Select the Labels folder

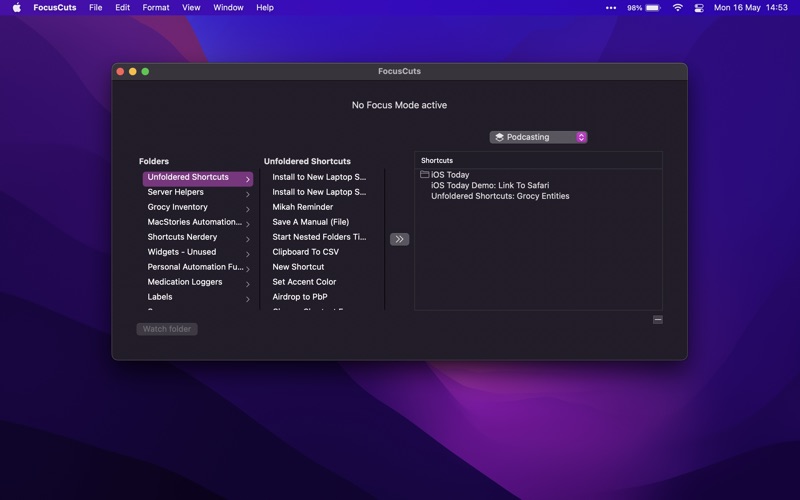click(197, 296)
